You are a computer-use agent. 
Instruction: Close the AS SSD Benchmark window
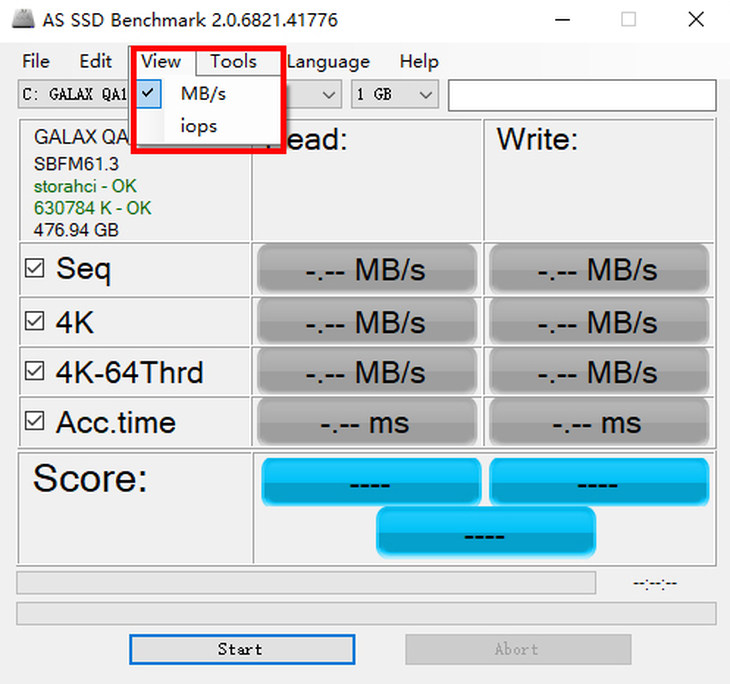pyautogui.click(x=696, y=20)
